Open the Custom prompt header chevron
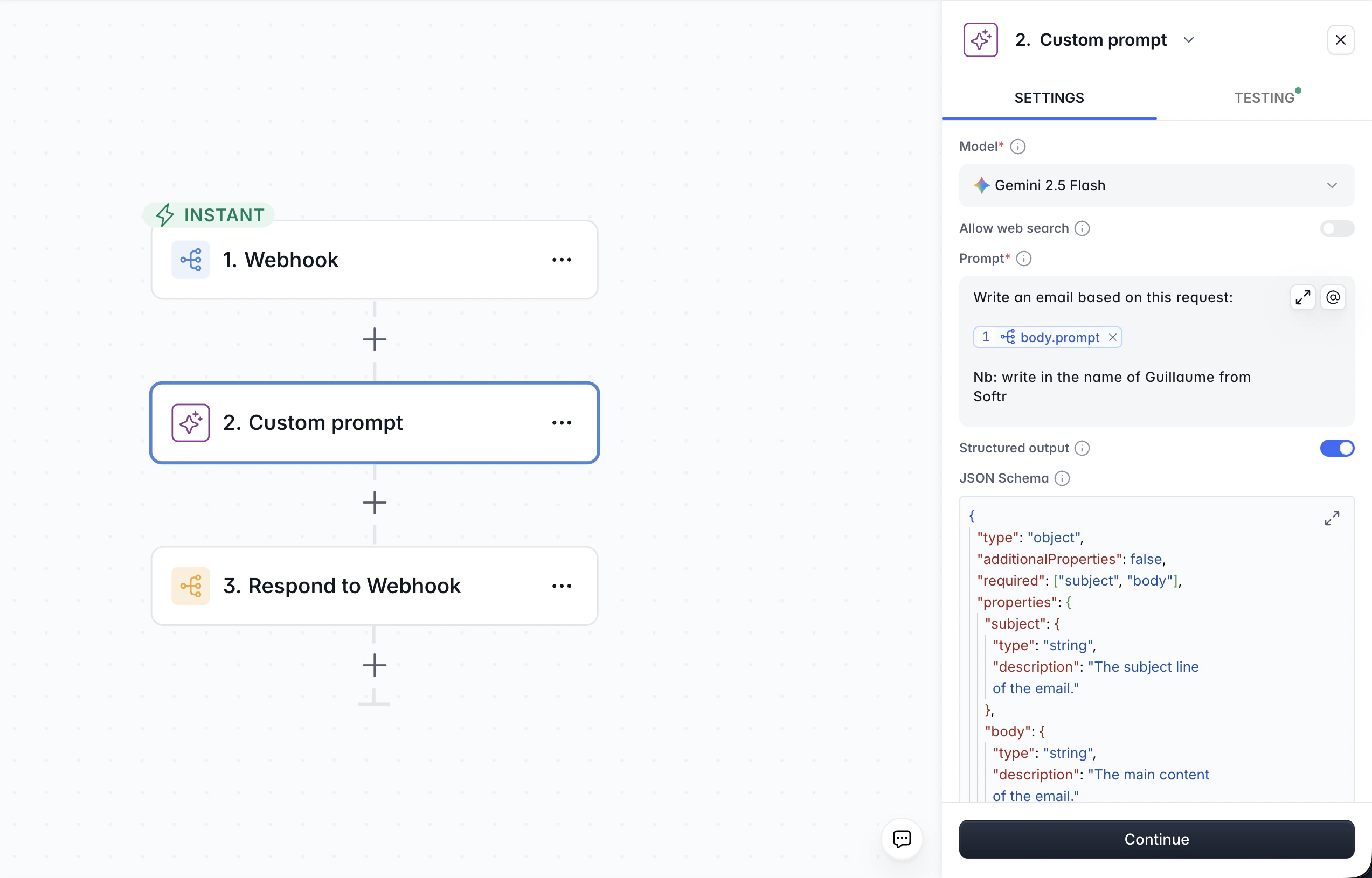 tap(1189, 39)
